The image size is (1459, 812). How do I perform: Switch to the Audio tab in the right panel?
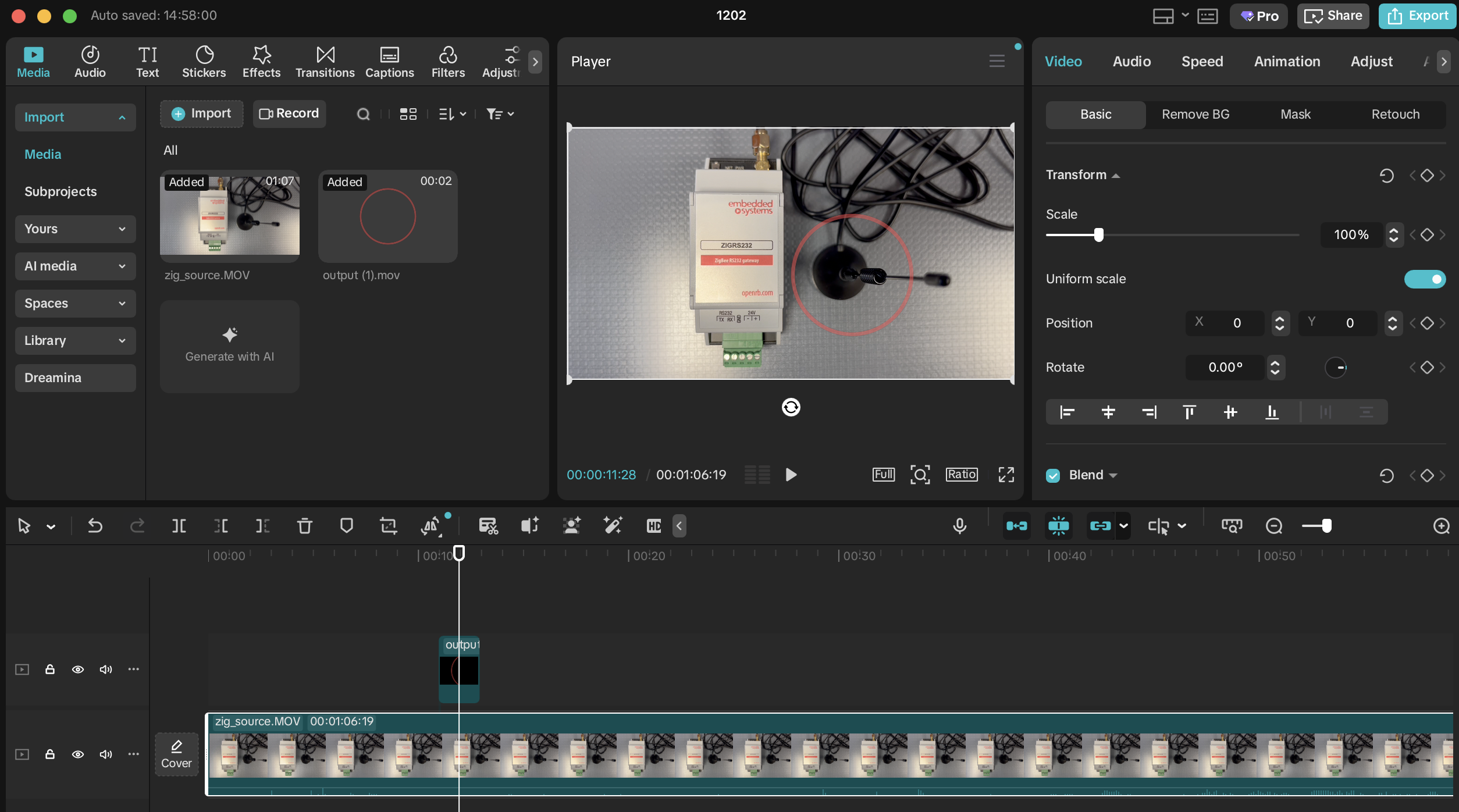(x=1130, y=61)
